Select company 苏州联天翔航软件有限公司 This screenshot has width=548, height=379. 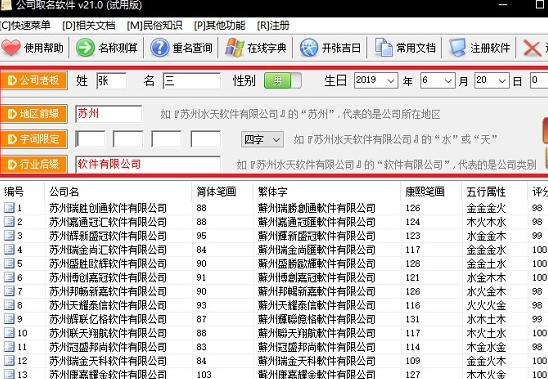108,333
